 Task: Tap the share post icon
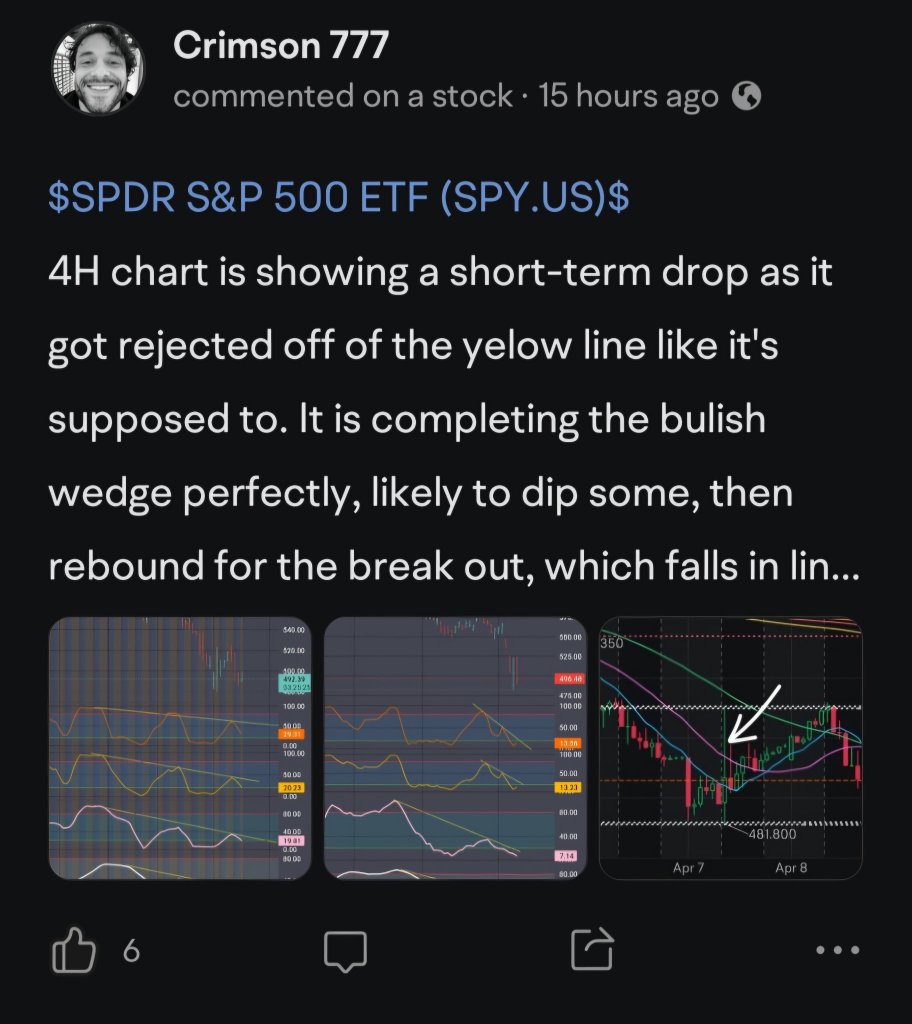click(593, 949)
